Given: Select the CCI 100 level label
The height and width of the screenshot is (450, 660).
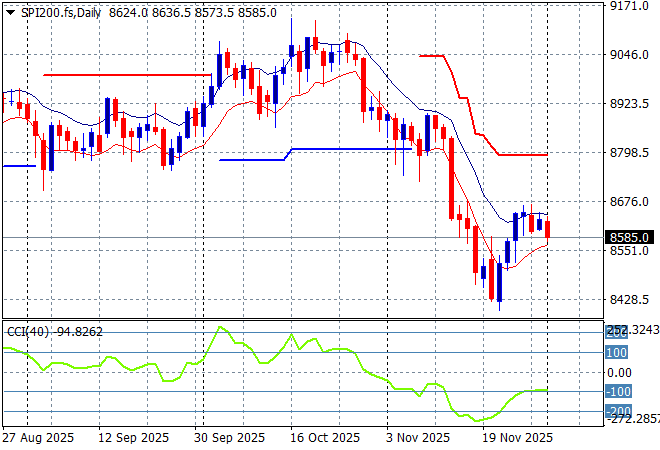Looking at the screenshot, I should [x=617, y=352].
